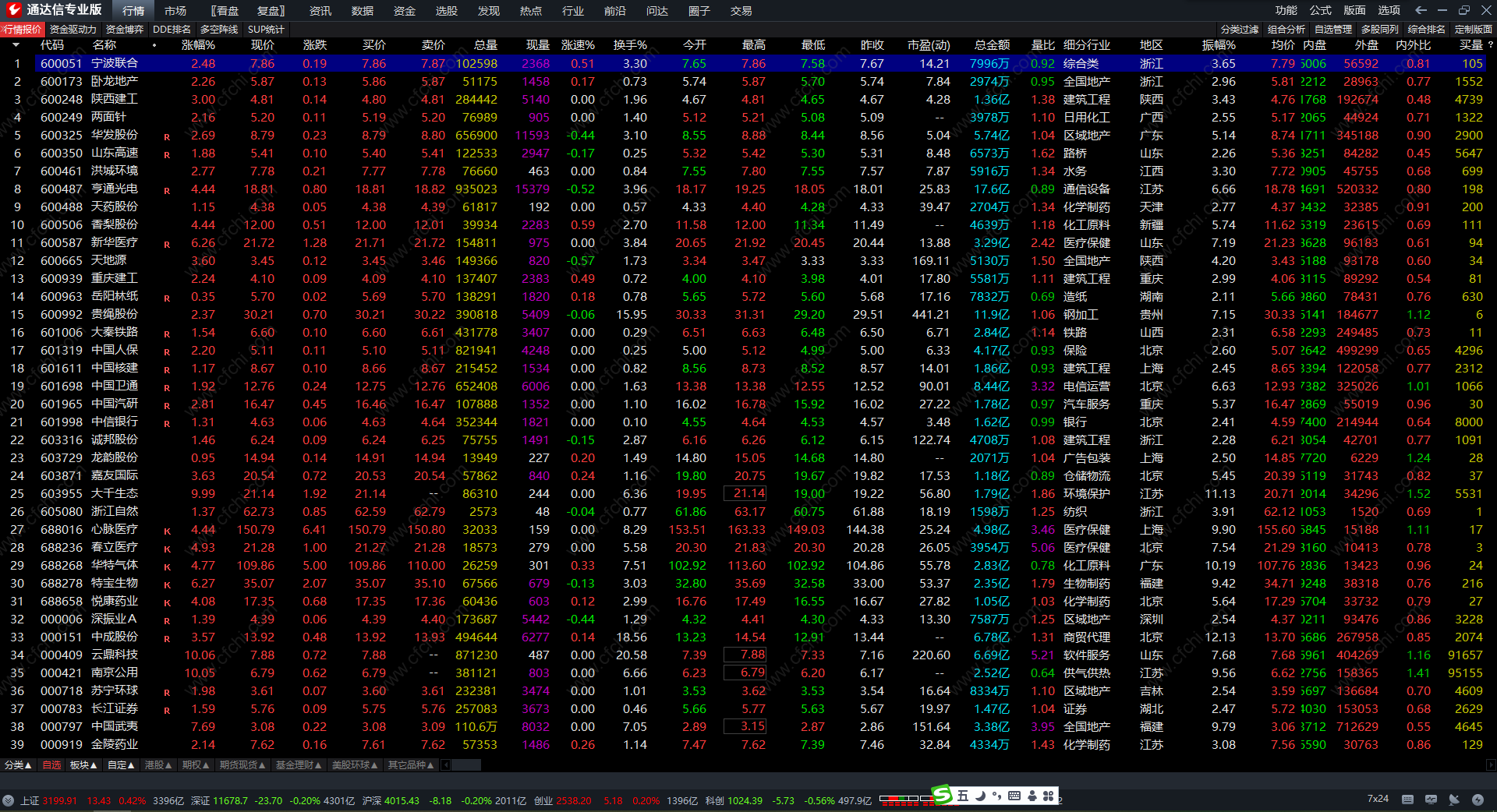Screen dimensions: 1497x812
Task: Click the 7x24 news button
Action: pos(1378,800)
